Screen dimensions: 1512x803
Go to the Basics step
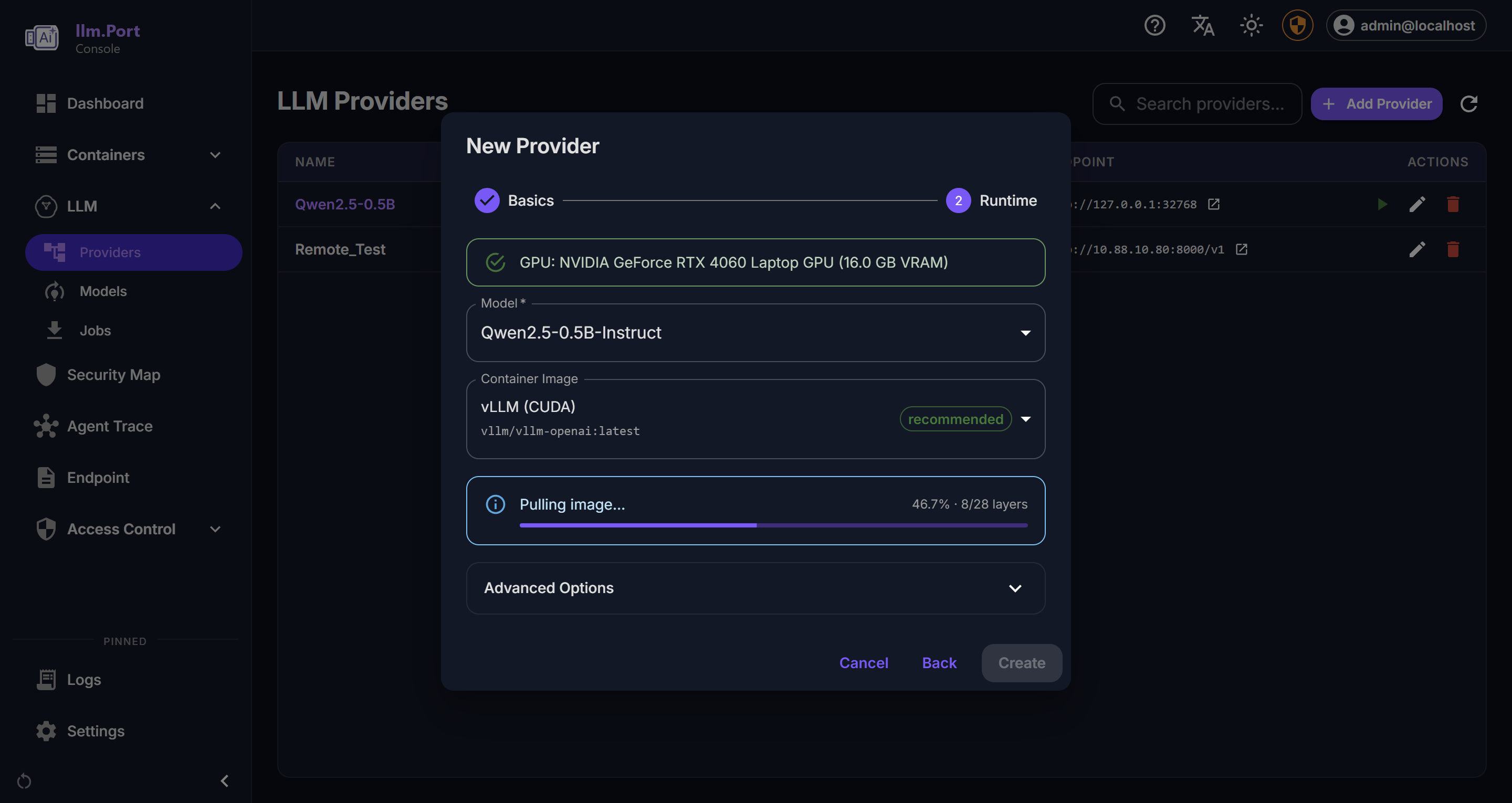point(514,200)
